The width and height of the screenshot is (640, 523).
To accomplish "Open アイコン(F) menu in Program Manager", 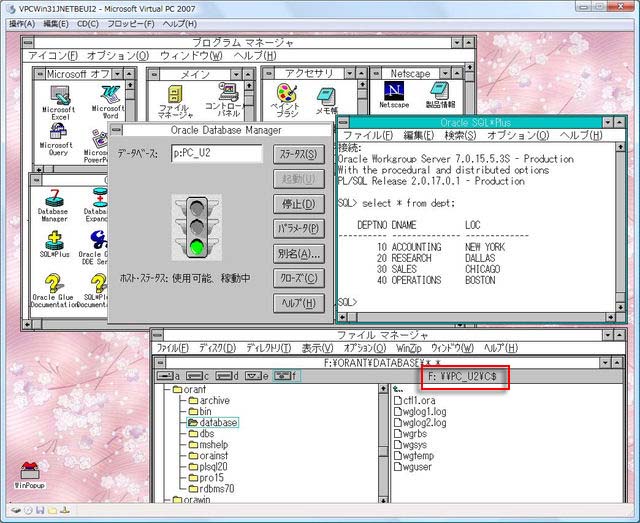I will (x=53, y=56).
